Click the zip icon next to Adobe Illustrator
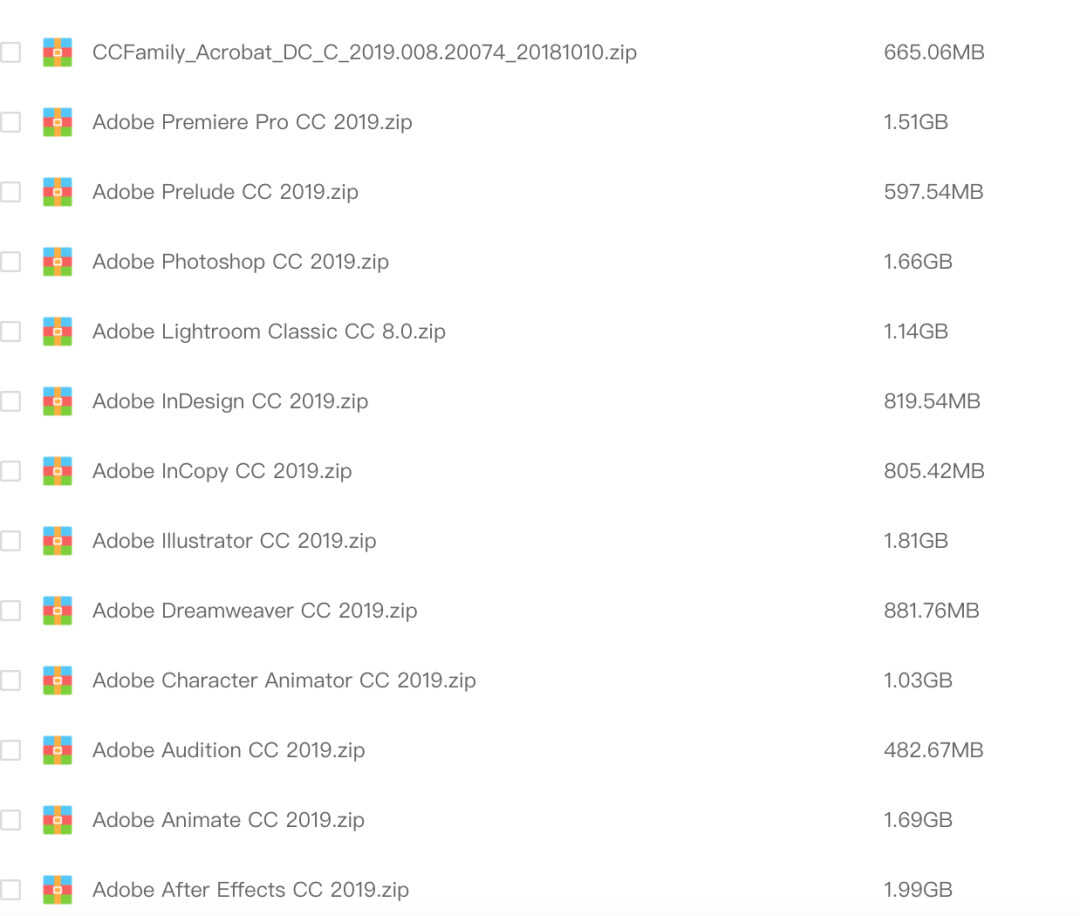 coord(57,541)
